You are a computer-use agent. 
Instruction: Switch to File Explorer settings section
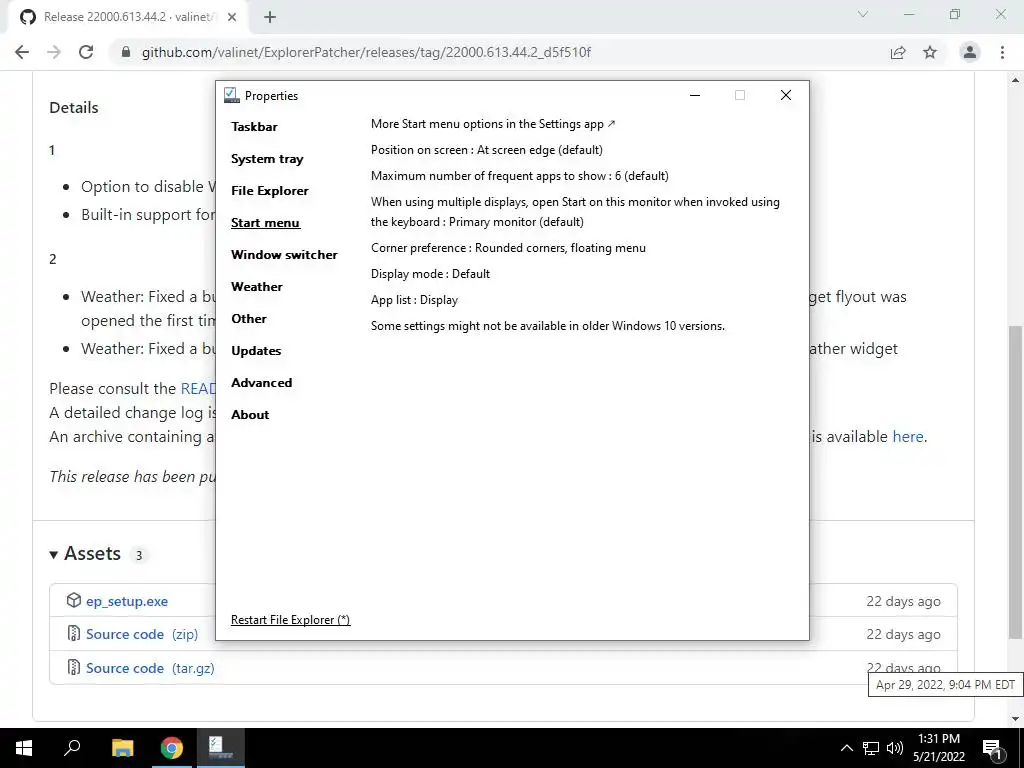(x=270, y=191)
